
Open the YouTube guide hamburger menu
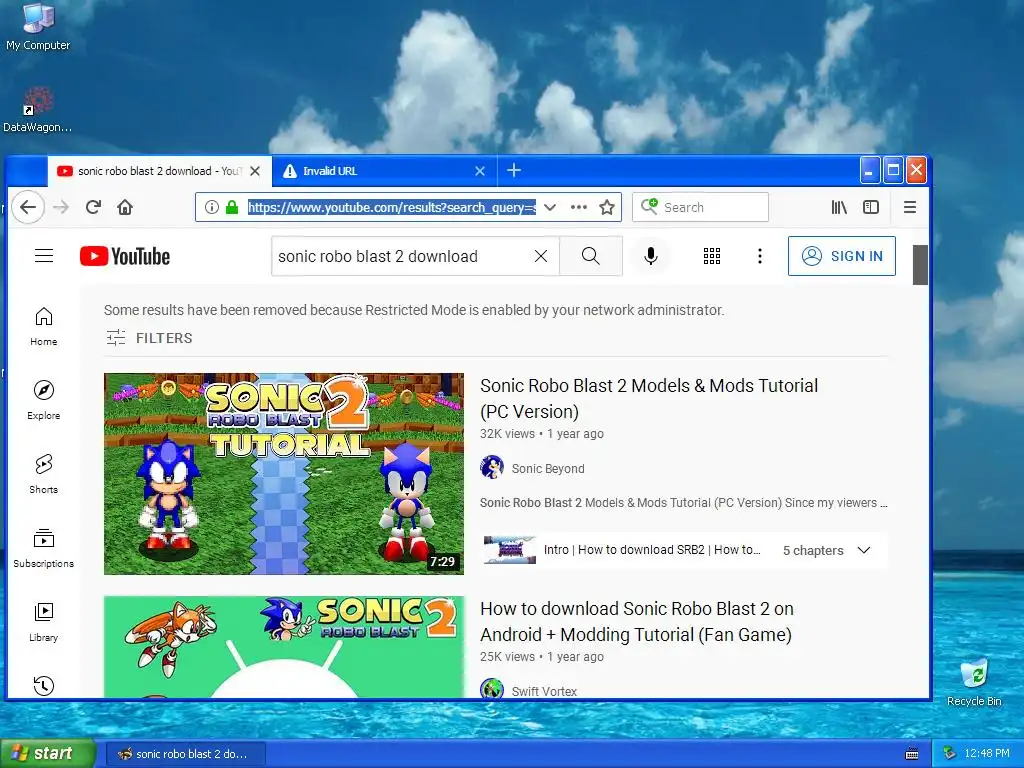(44, 255)
